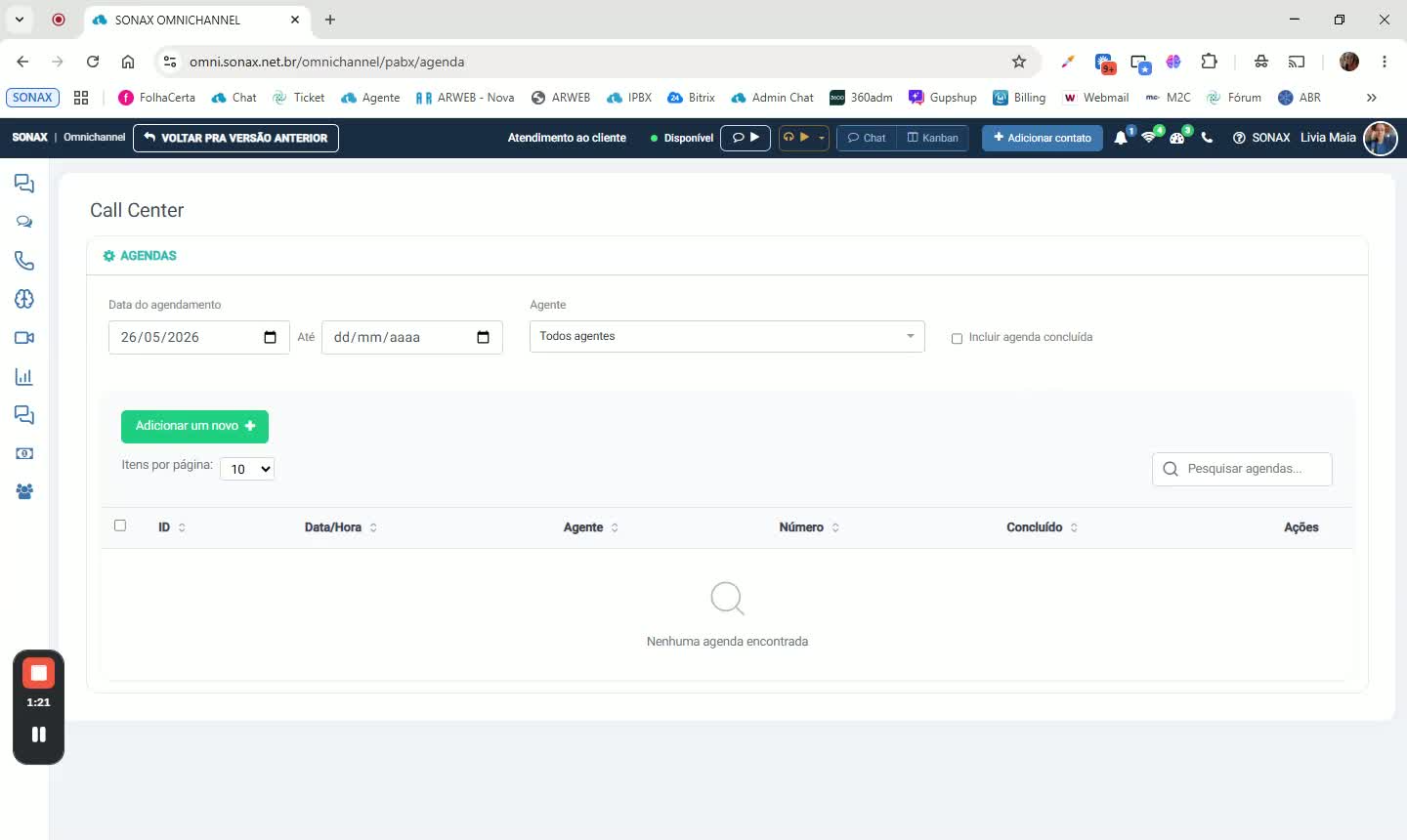Open Livia Maia profile avatar
Screen dimensions: 1407x840
point(1381,138)
